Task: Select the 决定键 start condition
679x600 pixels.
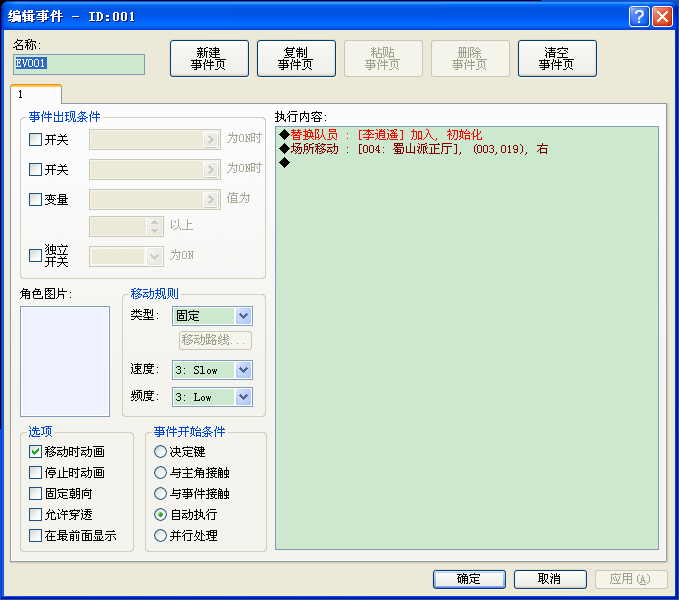Action: click(x=160, y=452)
